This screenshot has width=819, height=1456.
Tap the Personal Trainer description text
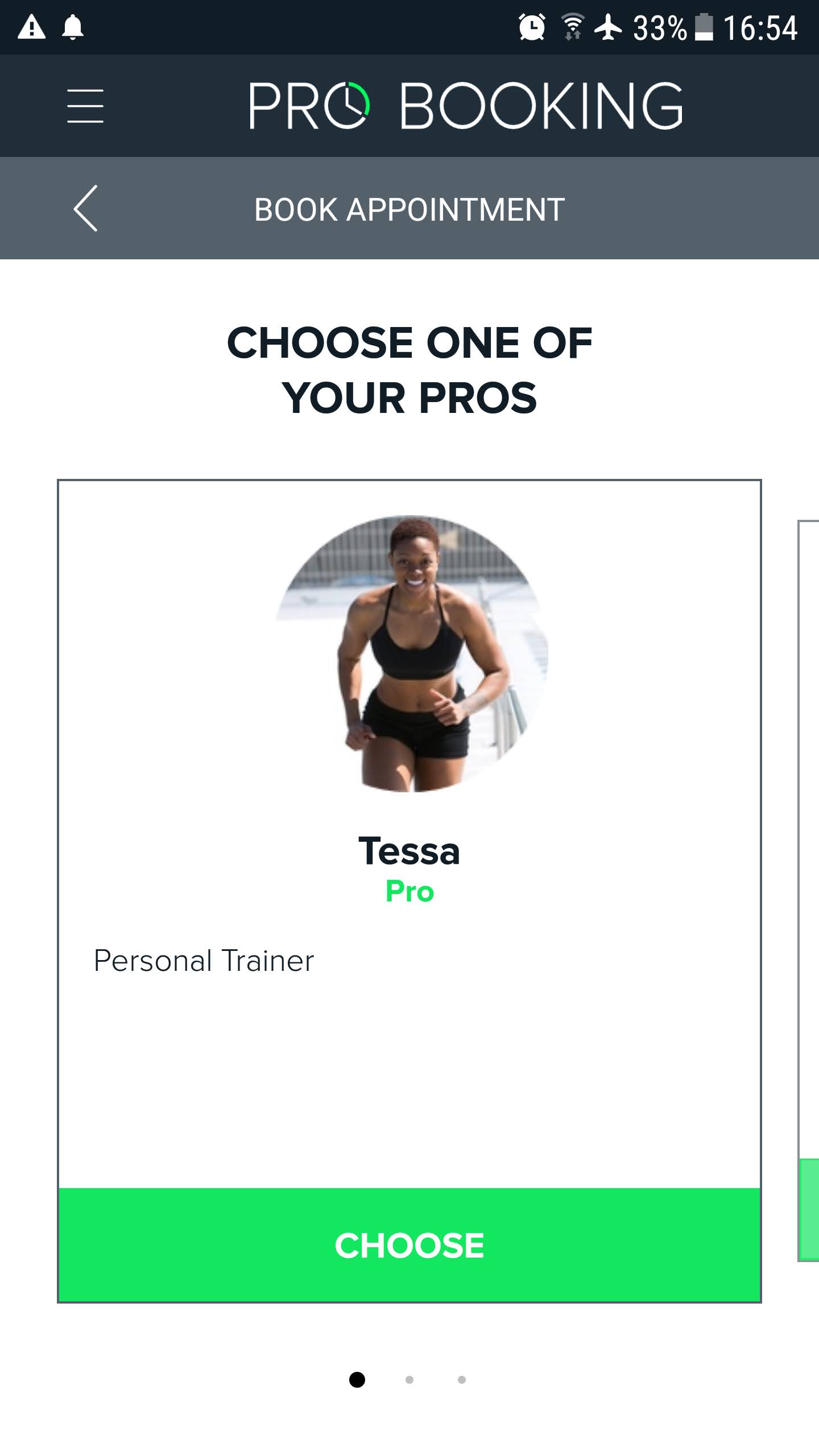[204, 961]
